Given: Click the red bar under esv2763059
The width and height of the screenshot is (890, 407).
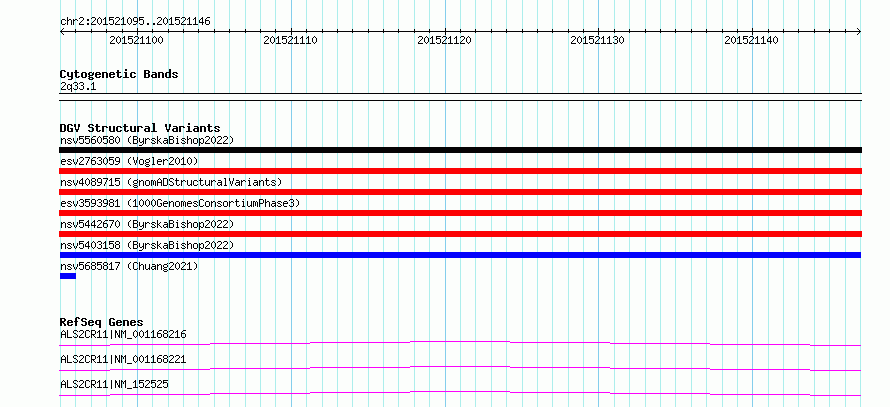Looking at the screenshot, I should tap(460, 171).
